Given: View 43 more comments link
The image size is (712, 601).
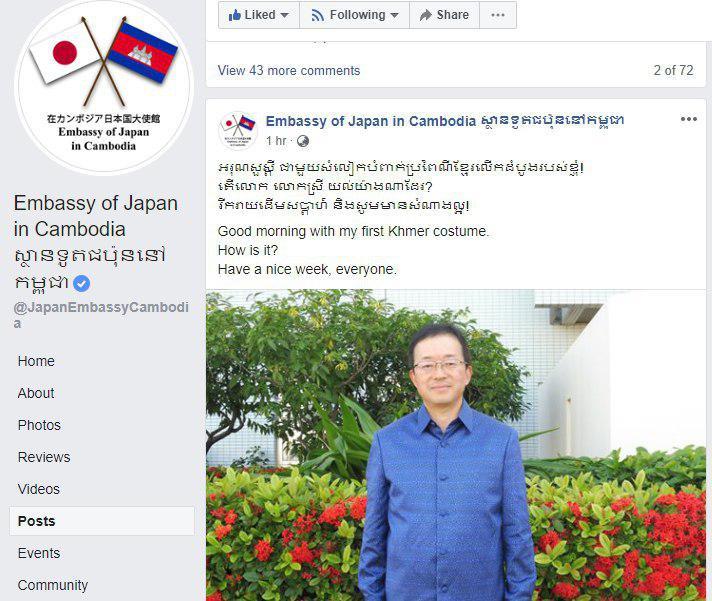Looking at the screenshot, I should point(289,71).
